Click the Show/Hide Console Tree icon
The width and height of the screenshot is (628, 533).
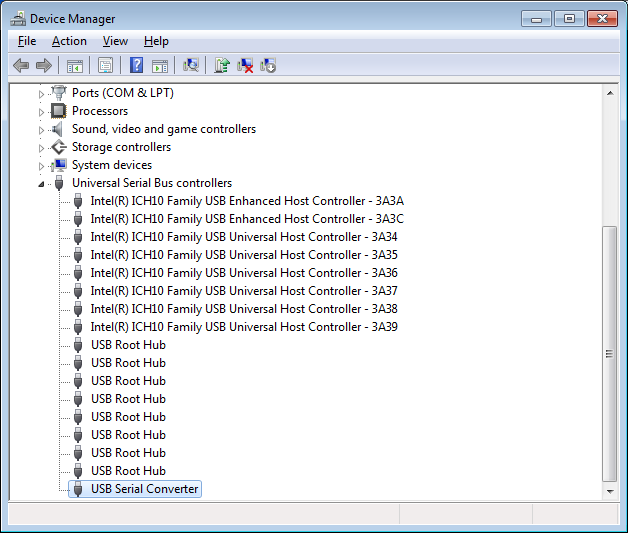(74, 65)
